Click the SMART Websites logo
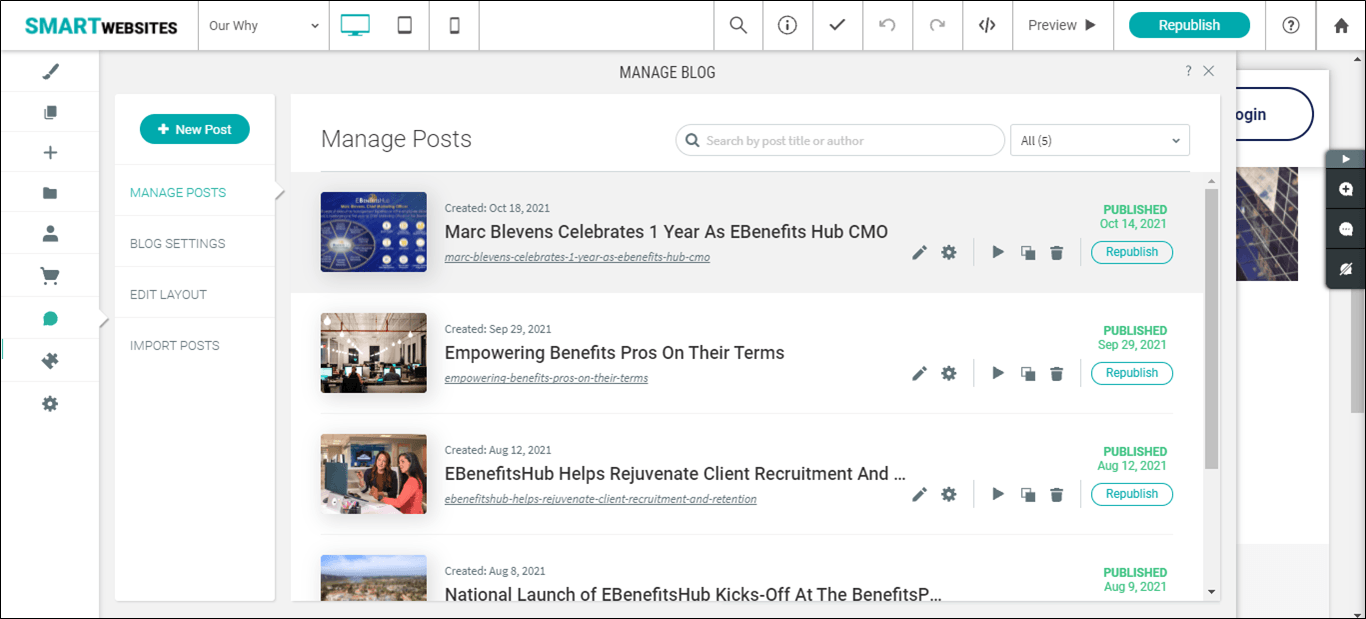The height and width of the screenshot is (619, 1366). (101, 26)
